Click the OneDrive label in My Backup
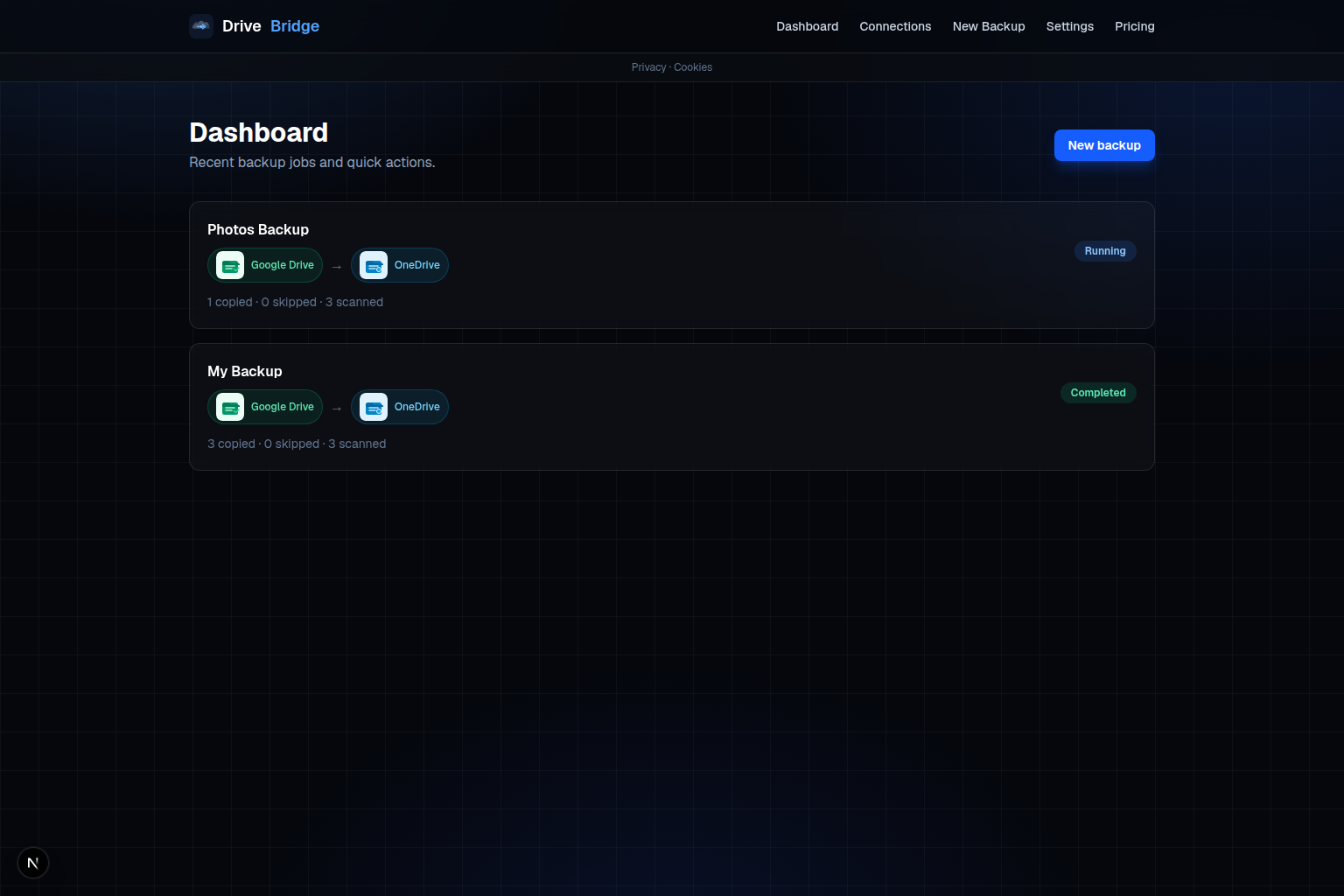The width and height of the screenshot is (1344, 896). point(417,407)
